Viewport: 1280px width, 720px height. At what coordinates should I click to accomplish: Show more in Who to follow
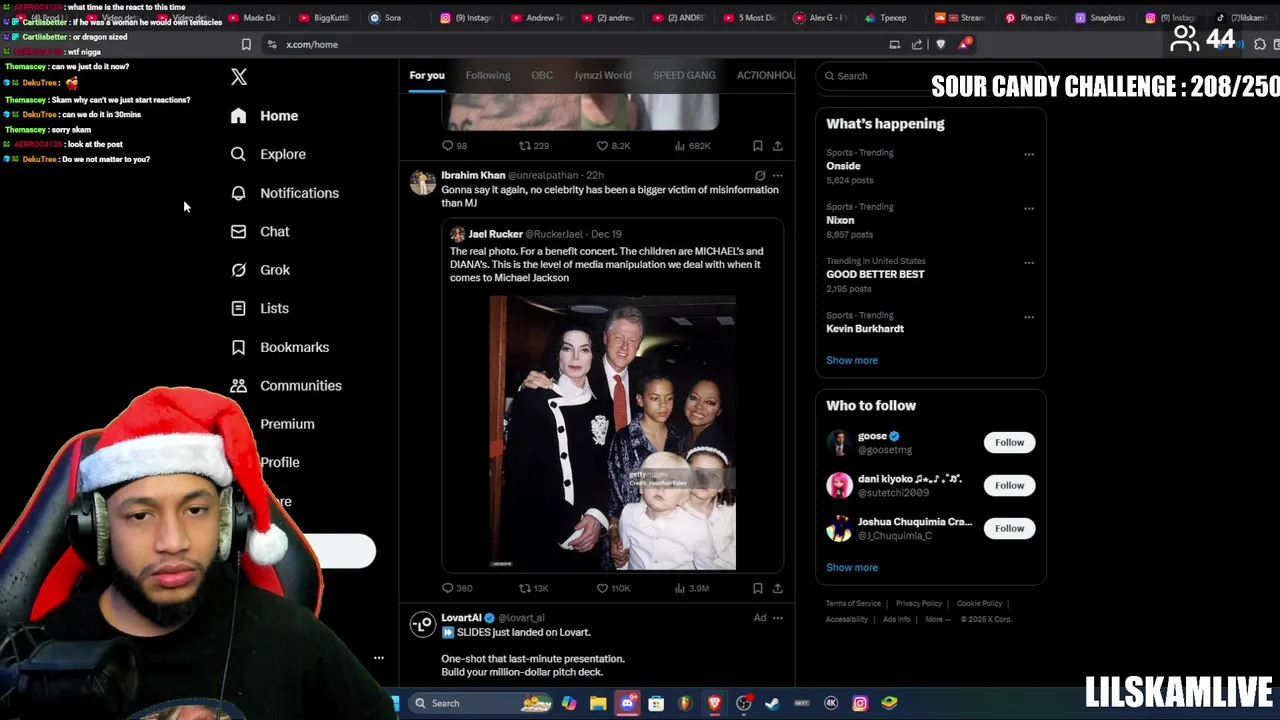[x=852, y=567]
